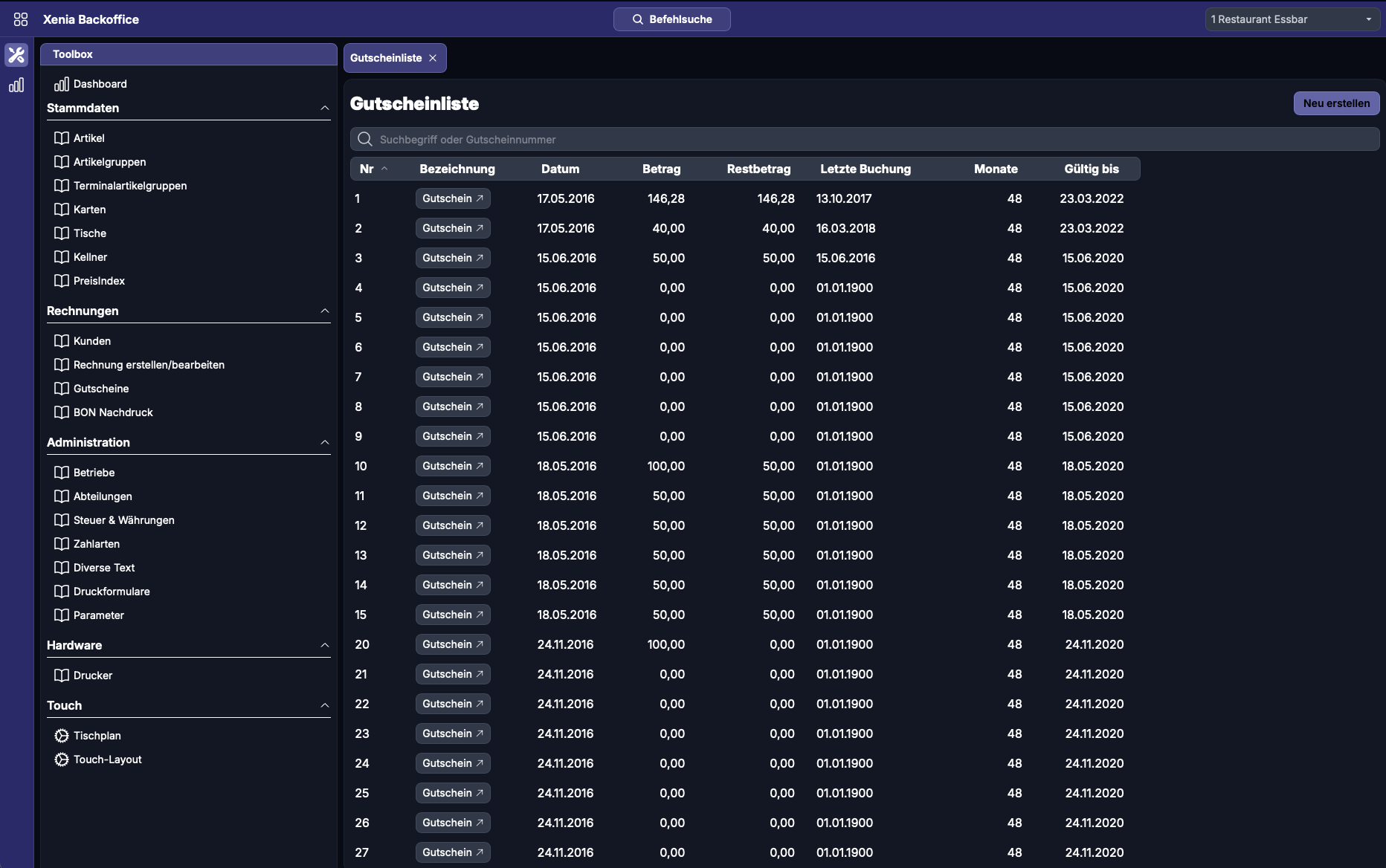The image size is (1386, 868).
Task: Click the book icon next to Artikel
Action: pos(62,138)
